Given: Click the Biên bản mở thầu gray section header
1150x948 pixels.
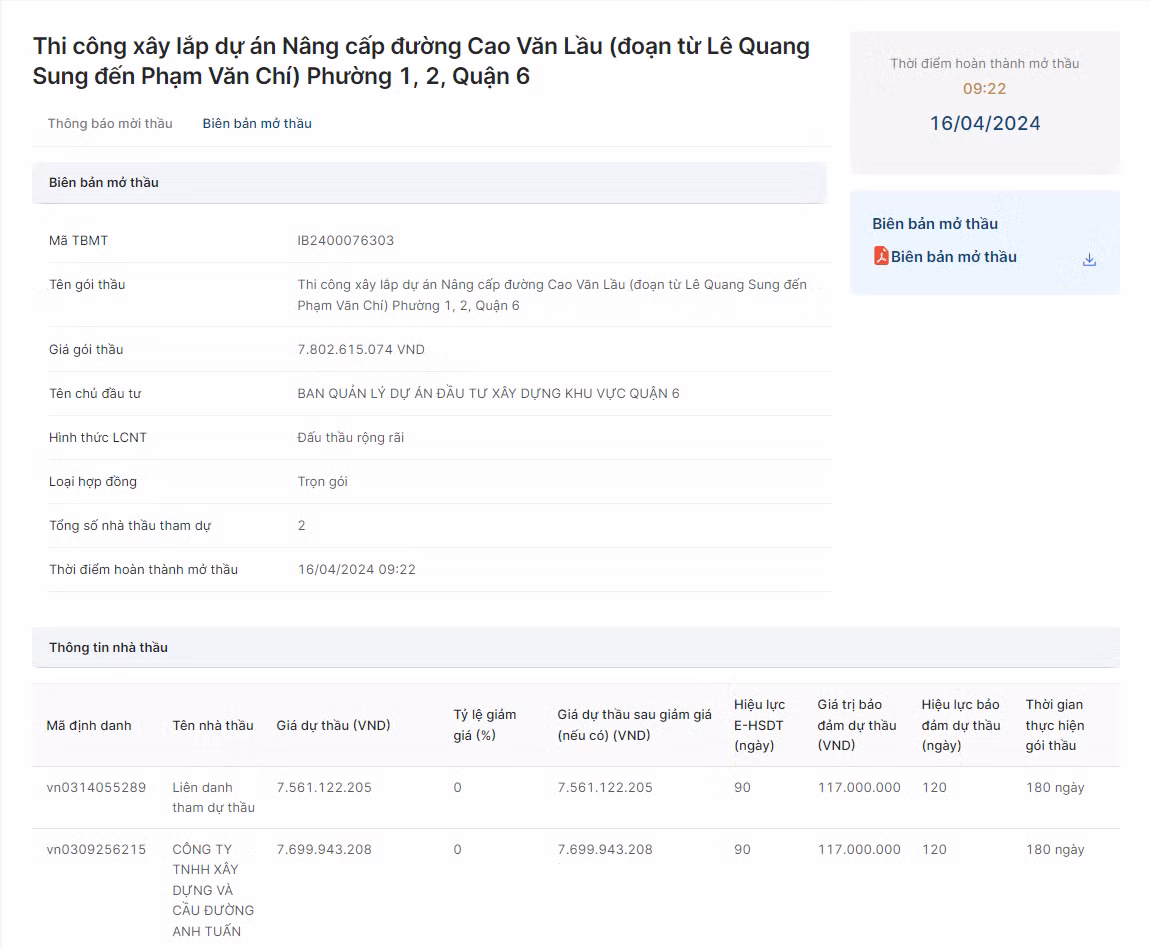Looking at the screenshot, I should [x=104, y=182].
